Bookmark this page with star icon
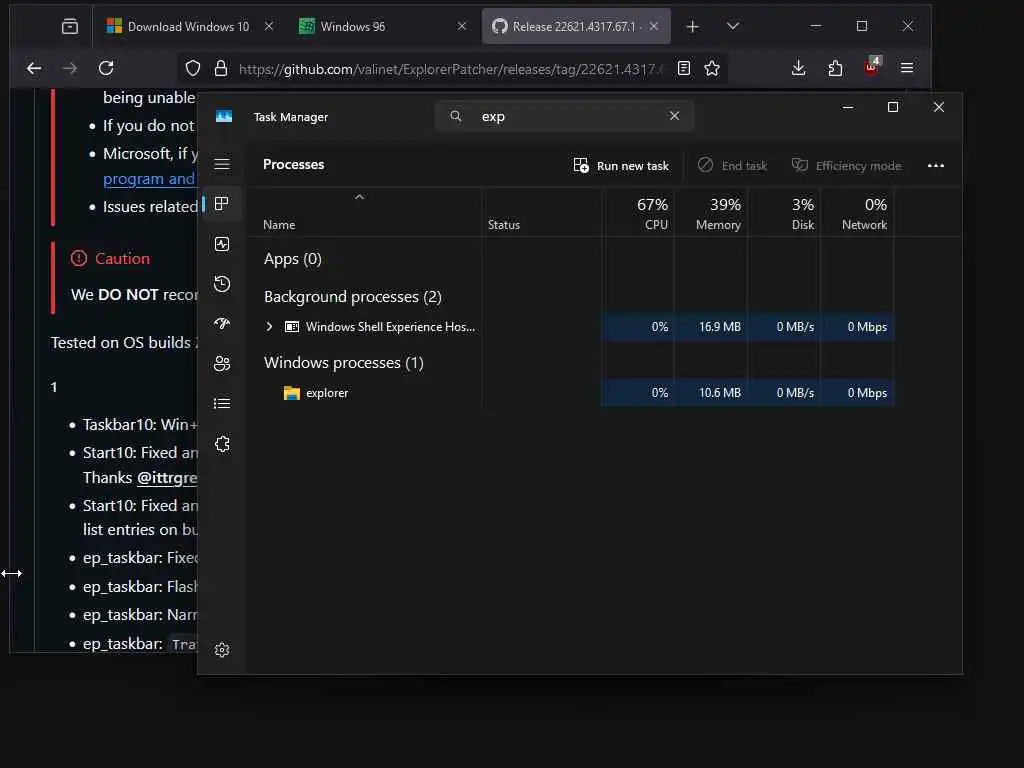The height and width of the screenshot is (768, 1024). 712,68
